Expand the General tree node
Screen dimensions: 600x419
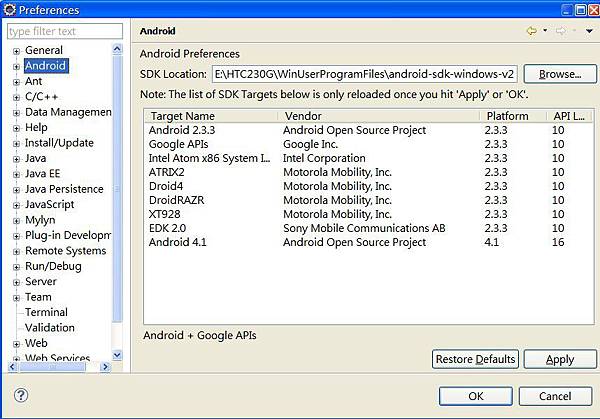click(x=16, y=51)
